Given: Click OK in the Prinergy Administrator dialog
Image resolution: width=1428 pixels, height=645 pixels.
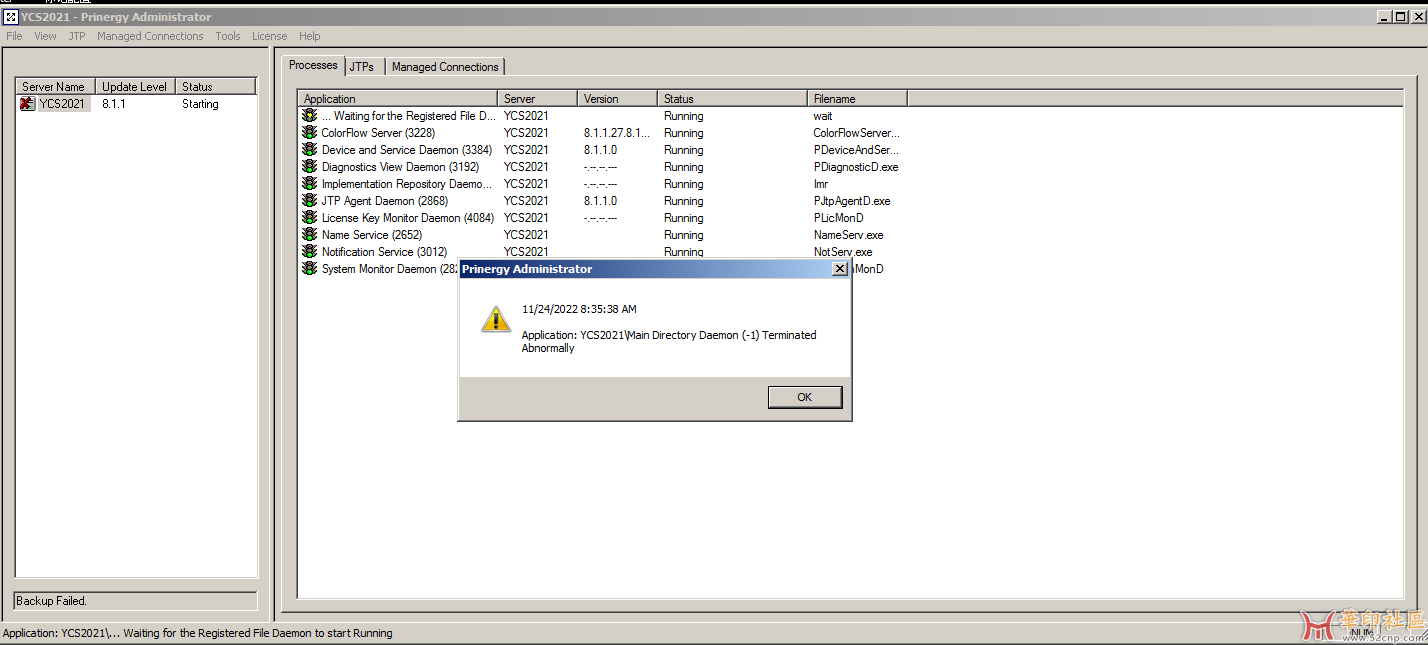Looking at the screenshot, I should click(x=805, y=397).
